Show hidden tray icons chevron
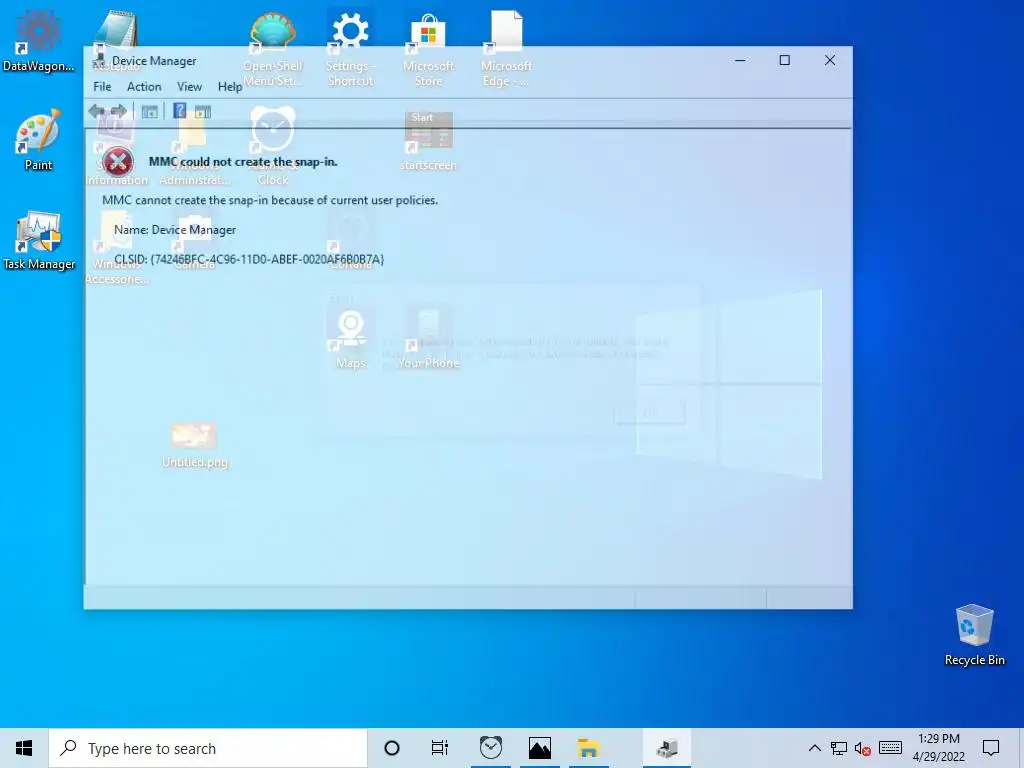The image size is (1024, 768). click(814, 748)
